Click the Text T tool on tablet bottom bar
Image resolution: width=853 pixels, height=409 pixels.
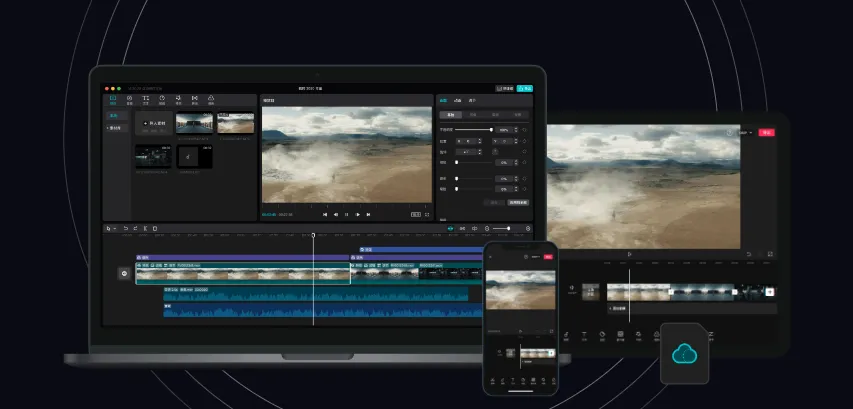pos(584,335)
